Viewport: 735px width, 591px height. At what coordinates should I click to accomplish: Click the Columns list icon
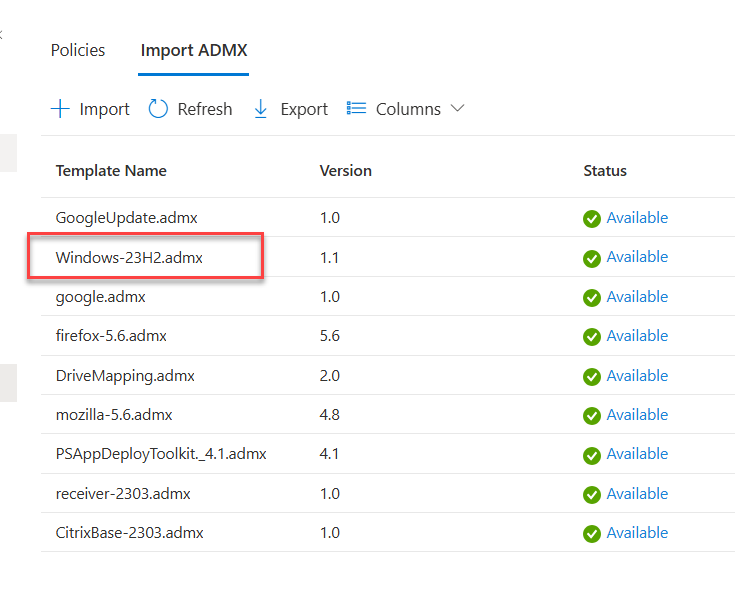pyautogui.click(x=356, y=108)
